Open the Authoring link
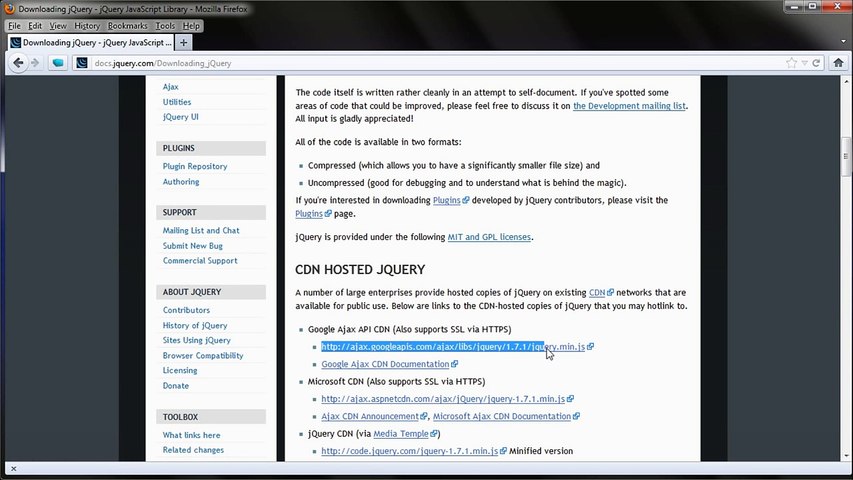This screenshot has height=480, width=853. (181, 182)
